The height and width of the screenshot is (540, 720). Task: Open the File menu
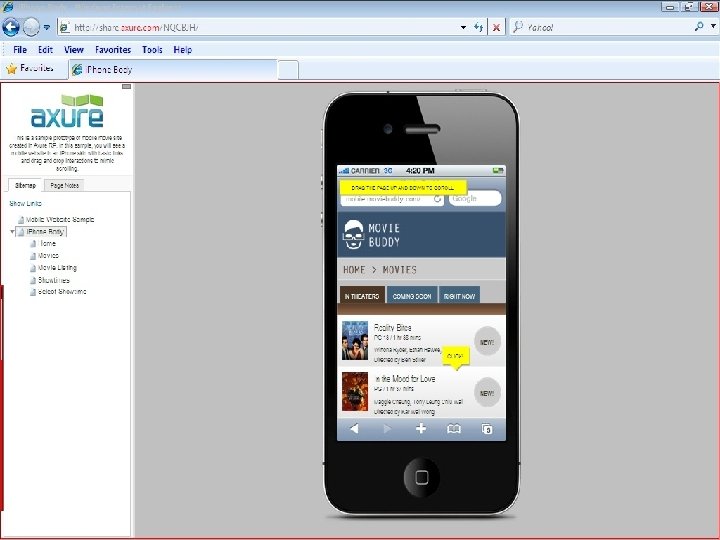pyautogui.click(x=20, y=50)
